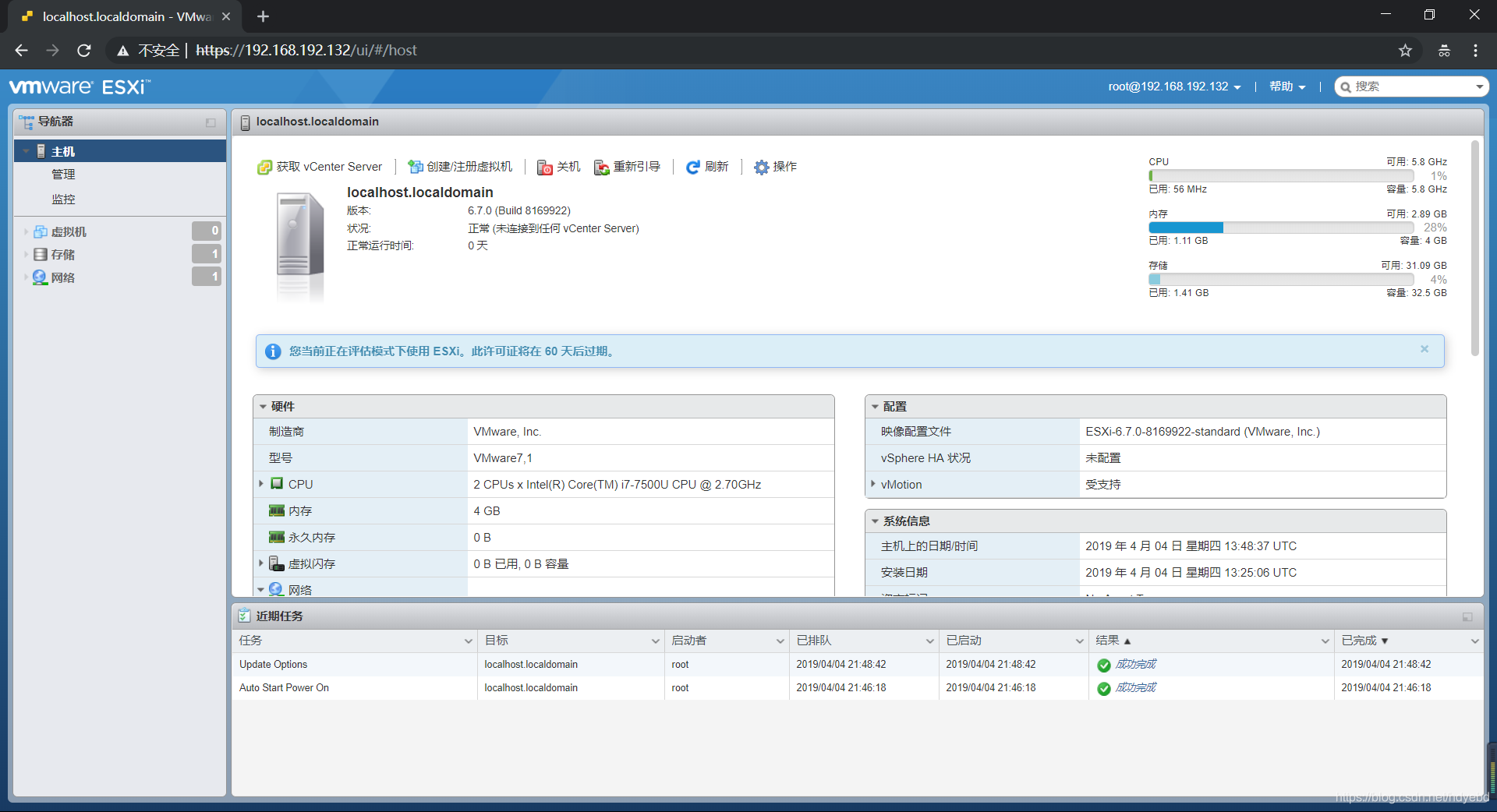The image size is (1497, 812).
Task: Open the Actions gear icon
Action: 762,167
